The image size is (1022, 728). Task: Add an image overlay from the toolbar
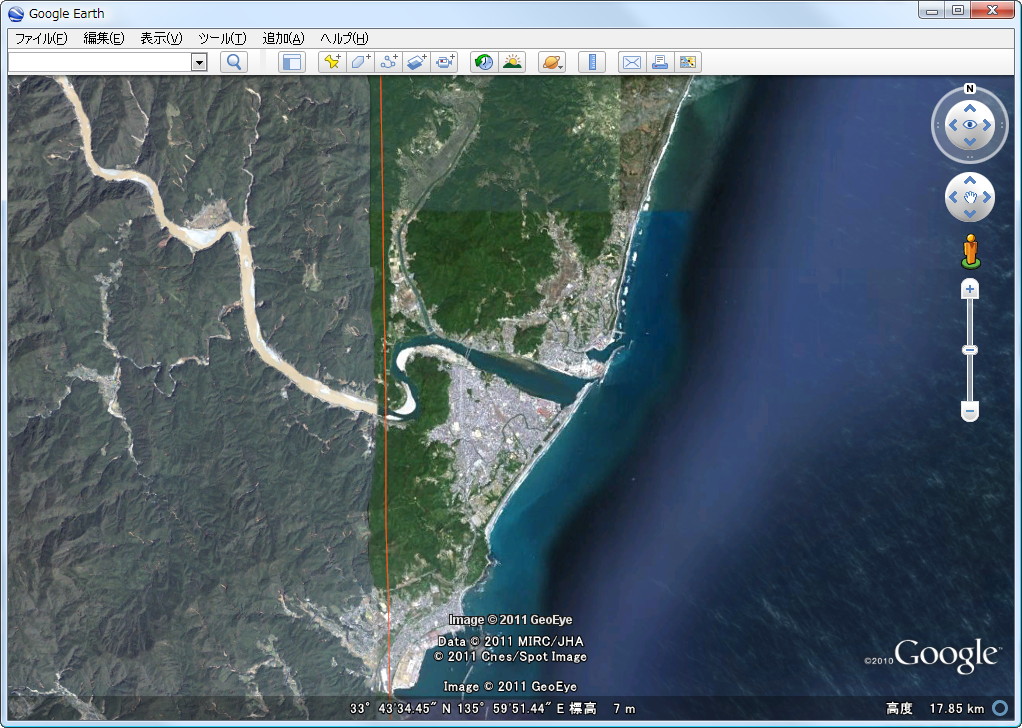(x=417, y=62)
